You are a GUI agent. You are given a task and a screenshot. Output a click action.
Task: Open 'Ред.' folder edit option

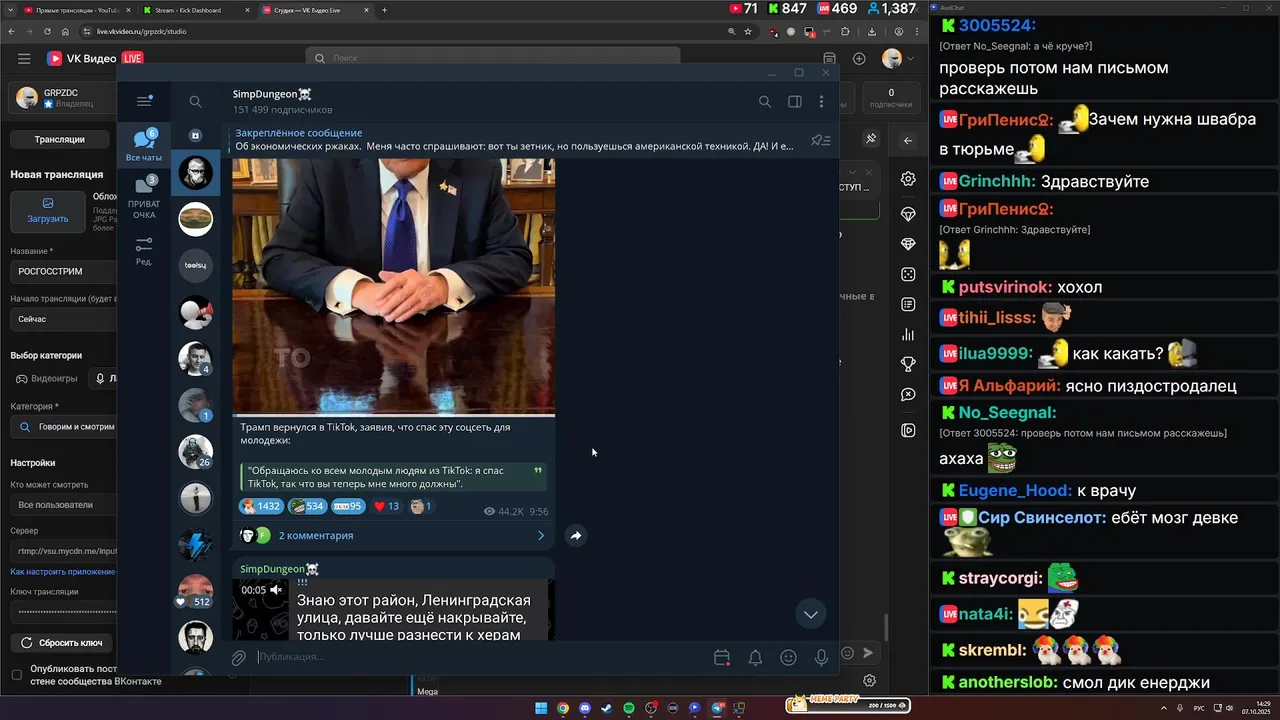point(144,251)
